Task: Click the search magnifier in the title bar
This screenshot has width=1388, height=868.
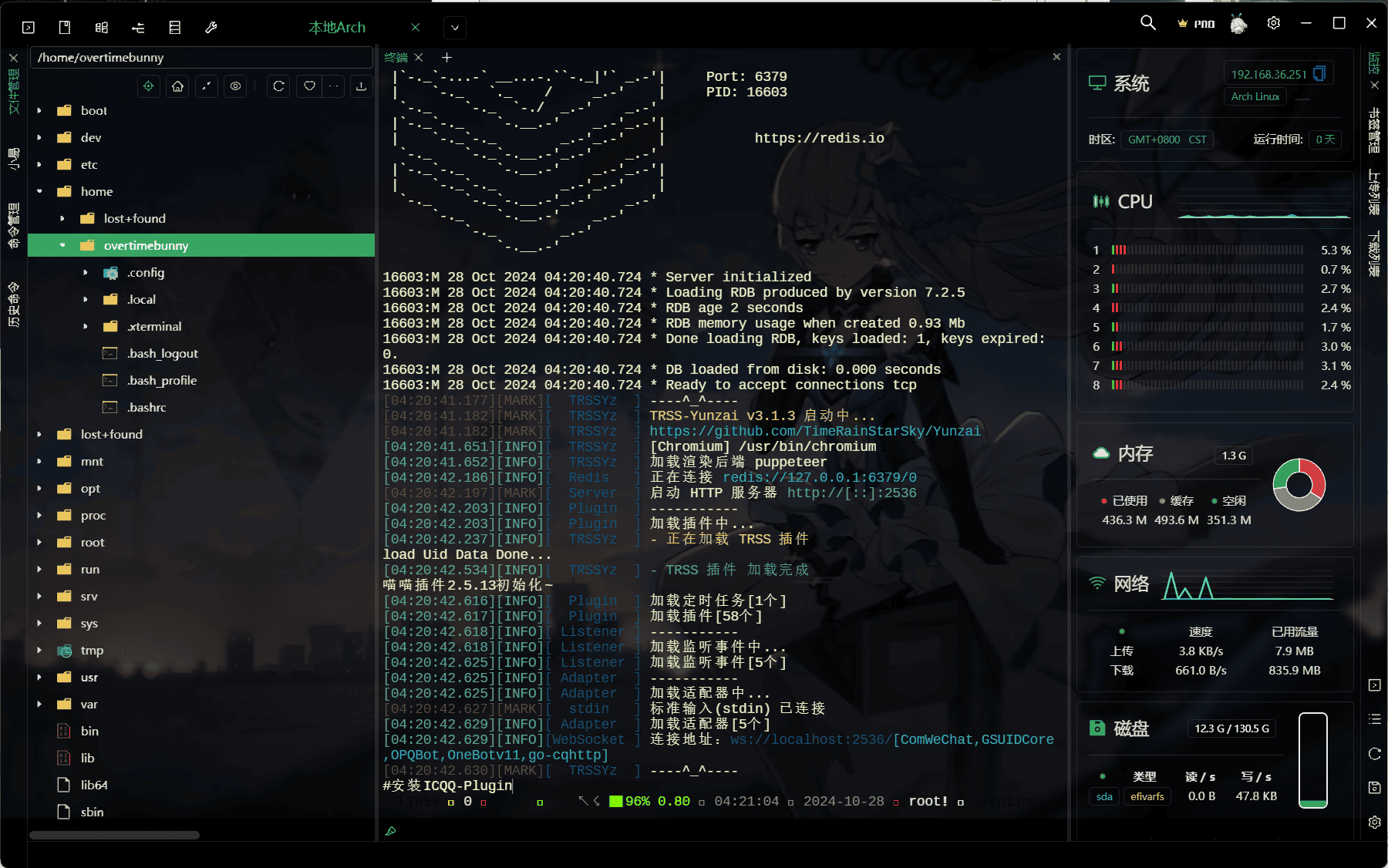Action: pos(1148,23)
